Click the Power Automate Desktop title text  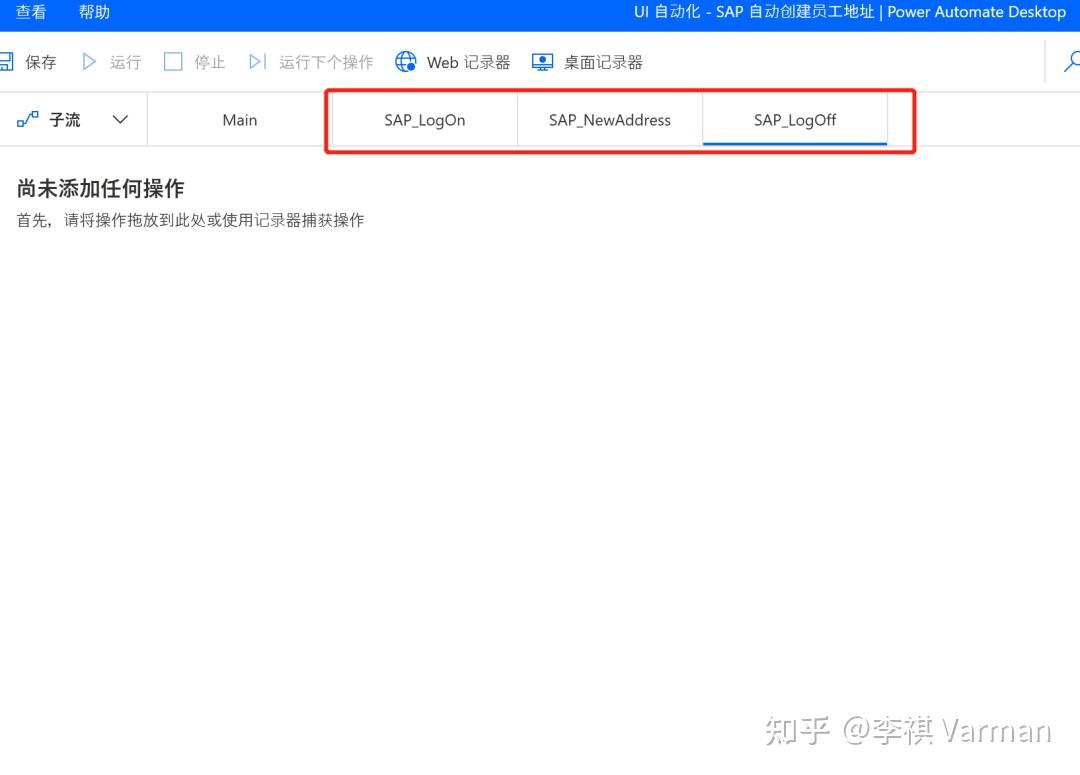tap(977, 12)
